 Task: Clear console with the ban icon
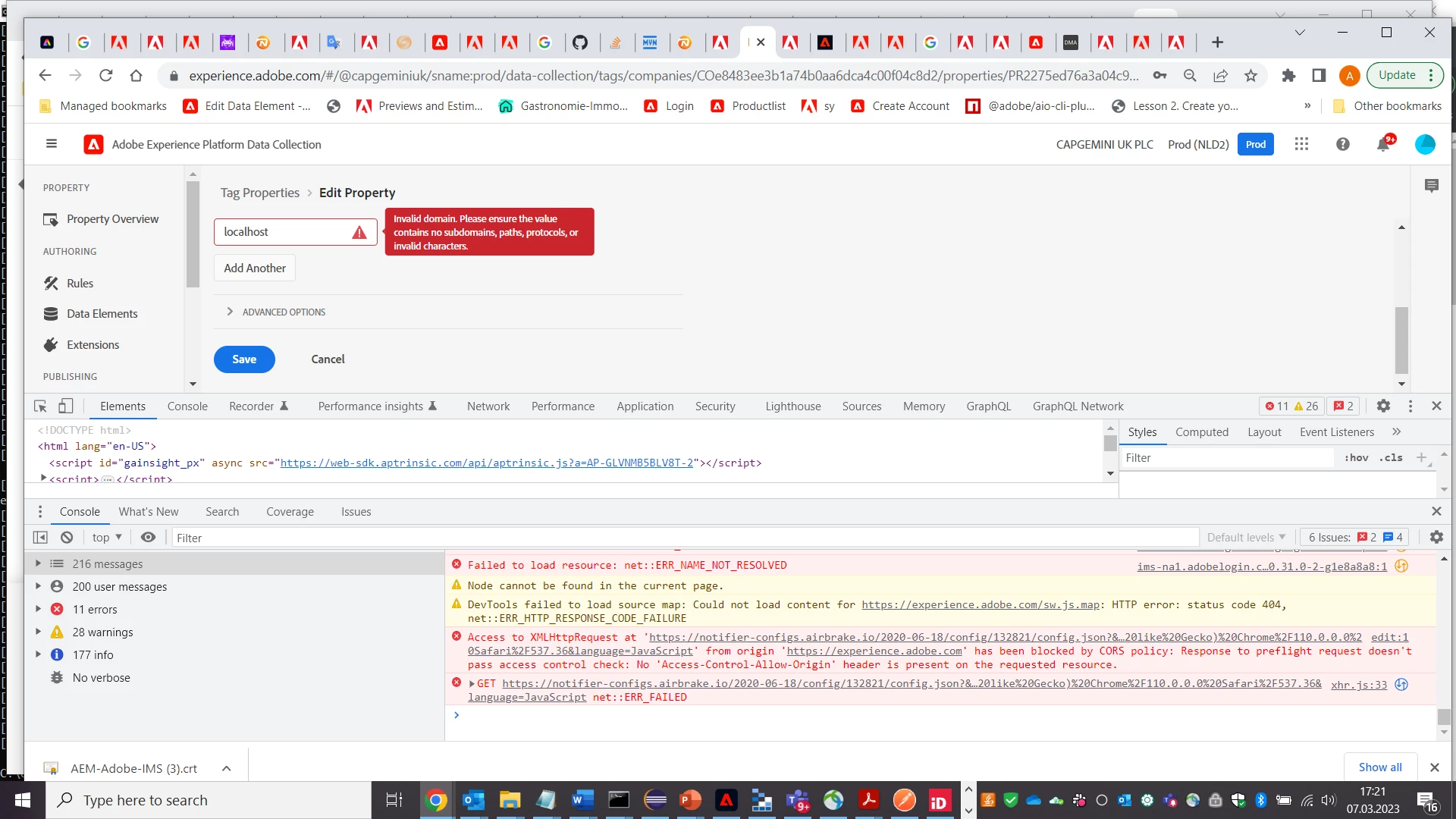point(67,538)
